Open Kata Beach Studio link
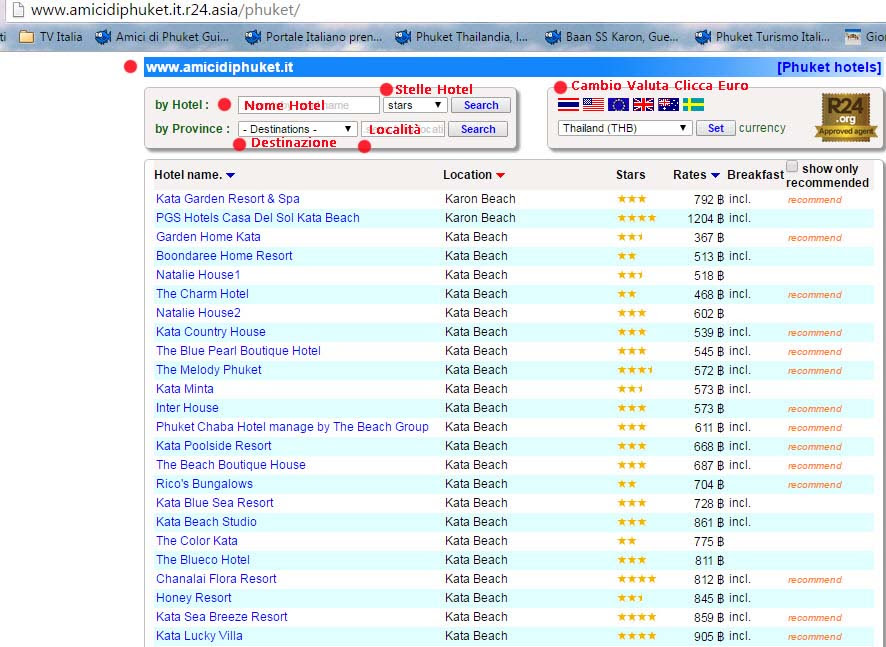 pos(206,522)
